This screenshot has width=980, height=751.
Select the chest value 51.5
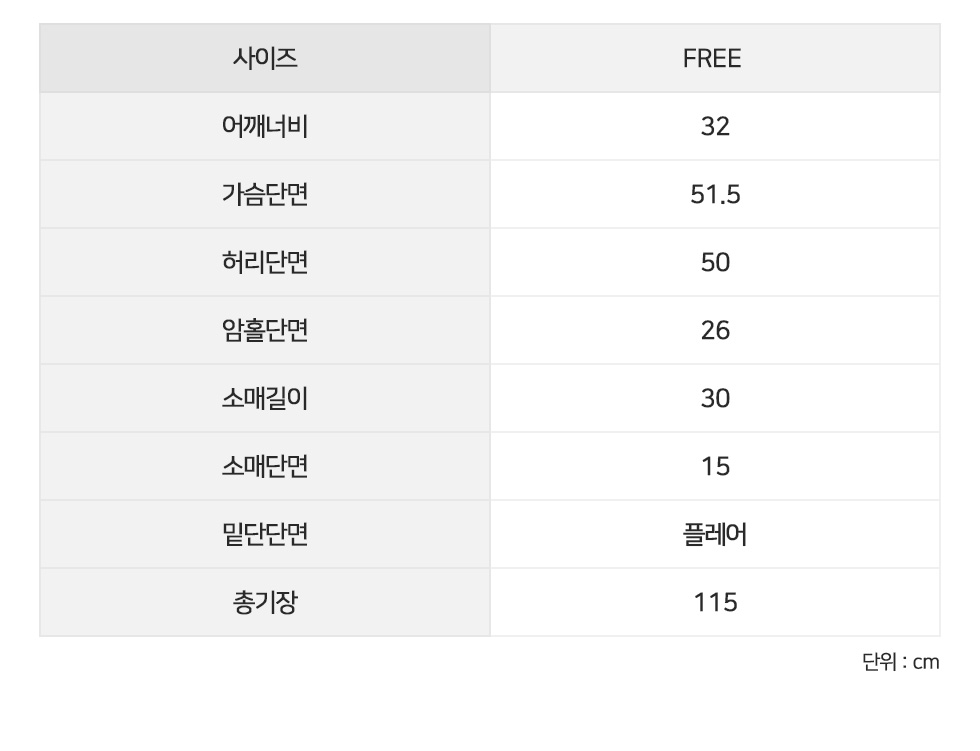pyautogui.click(x=715, y=195)
